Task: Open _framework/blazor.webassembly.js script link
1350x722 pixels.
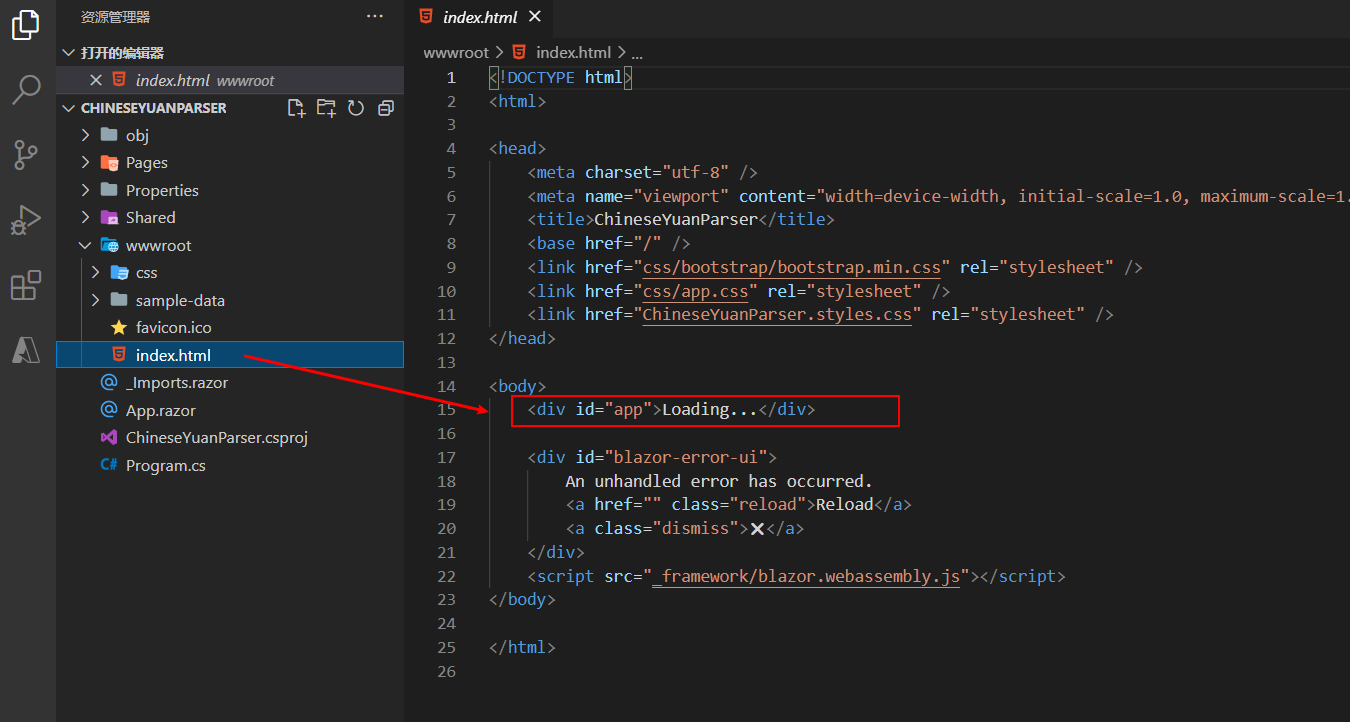Action: point(805,576)
